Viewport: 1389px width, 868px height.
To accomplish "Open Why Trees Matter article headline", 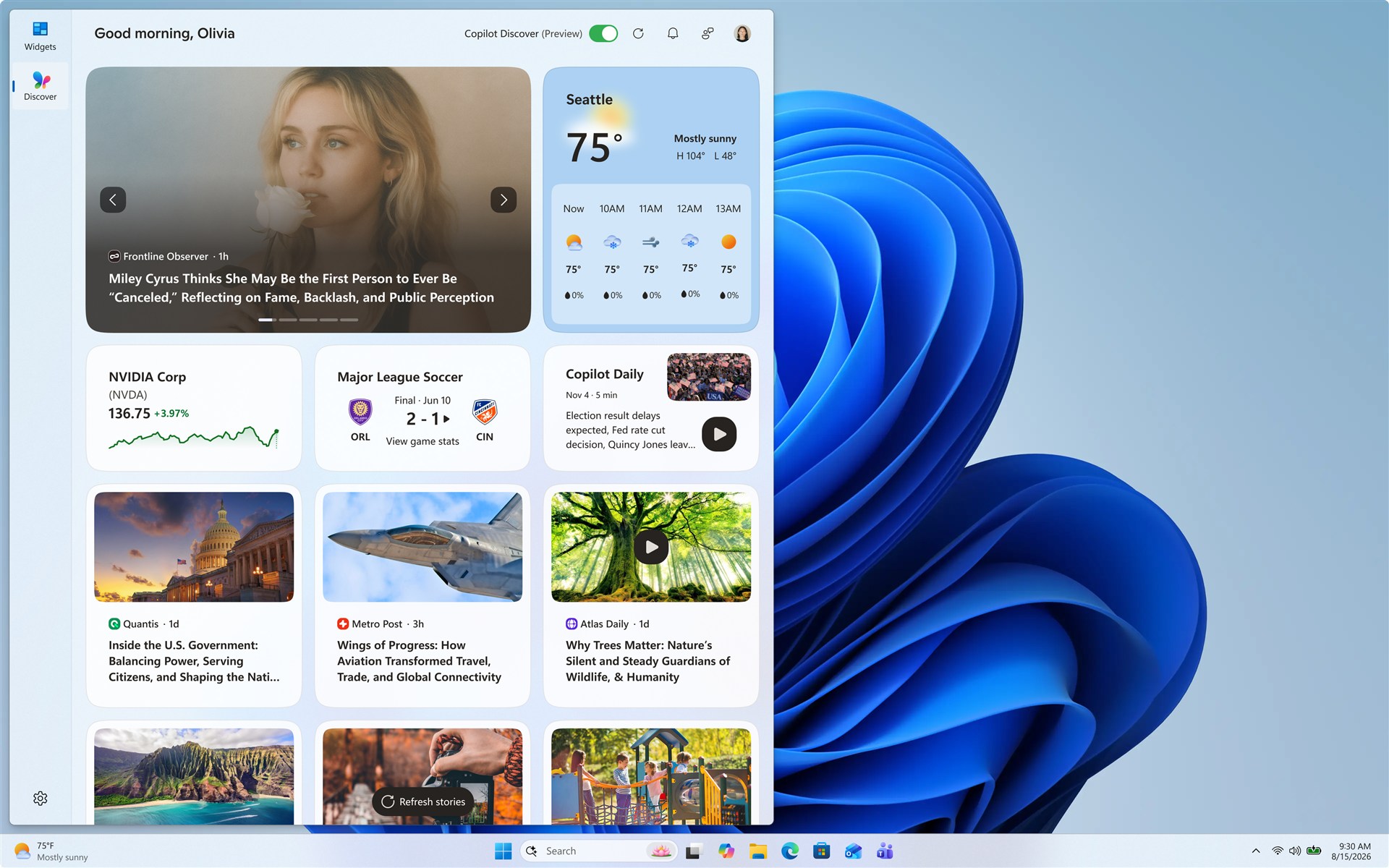I will pos(647,661).
